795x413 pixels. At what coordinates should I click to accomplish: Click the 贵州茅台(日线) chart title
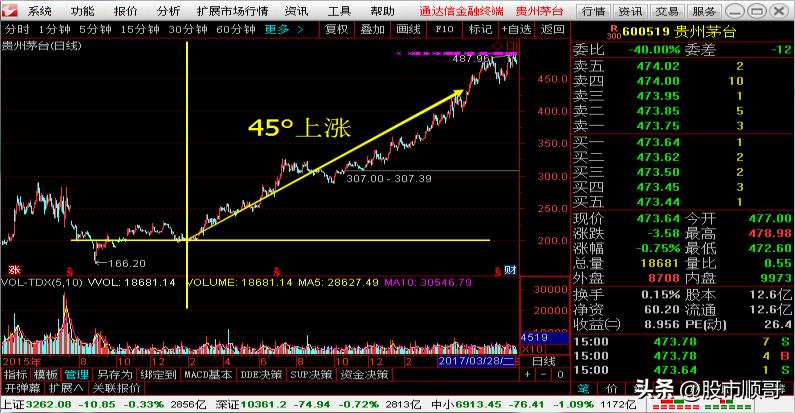click(42, 46)
